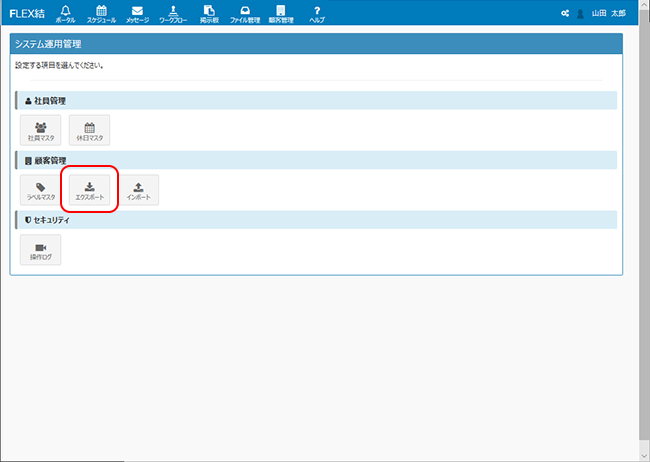This screenshot has height=462, width=650.
Task: Open 操作ログ tile
Action: (x=41, y=250)
